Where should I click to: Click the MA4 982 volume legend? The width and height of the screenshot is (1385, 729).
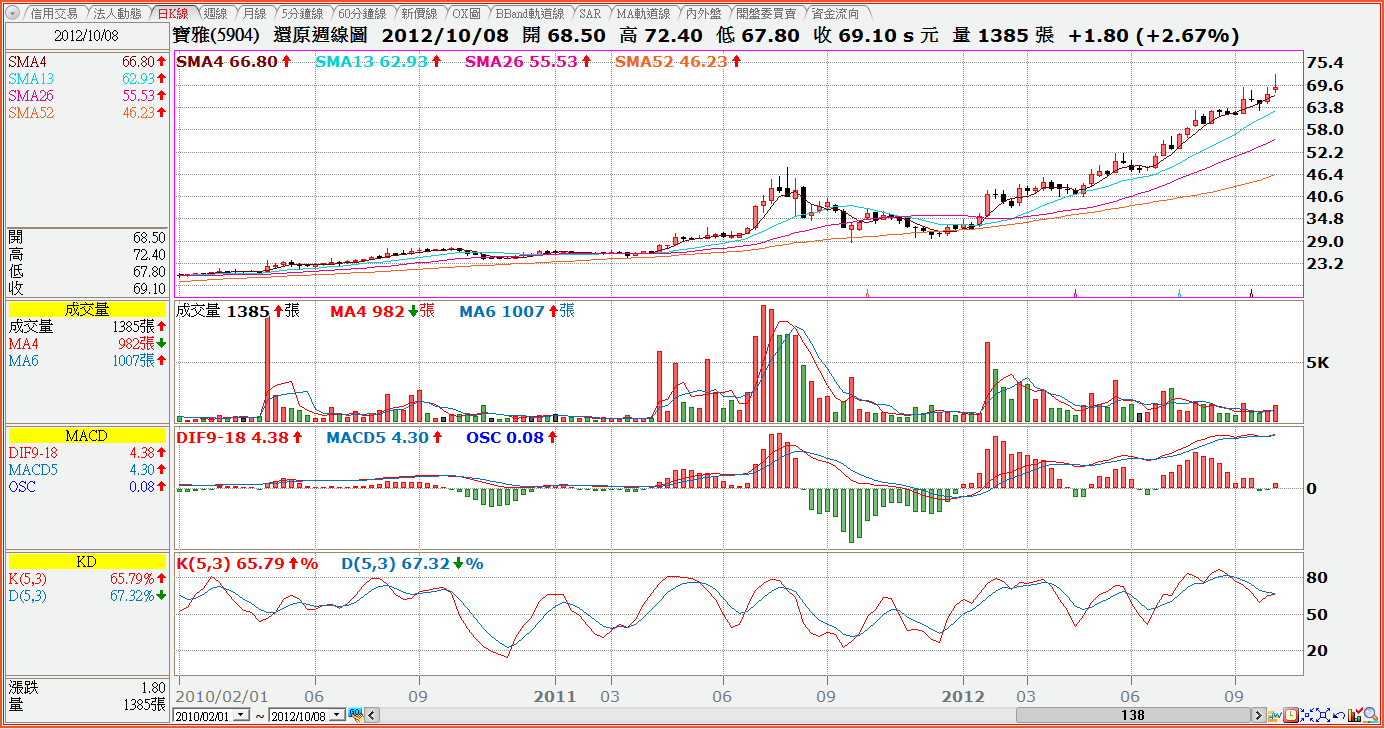click(x=382, y=311)
